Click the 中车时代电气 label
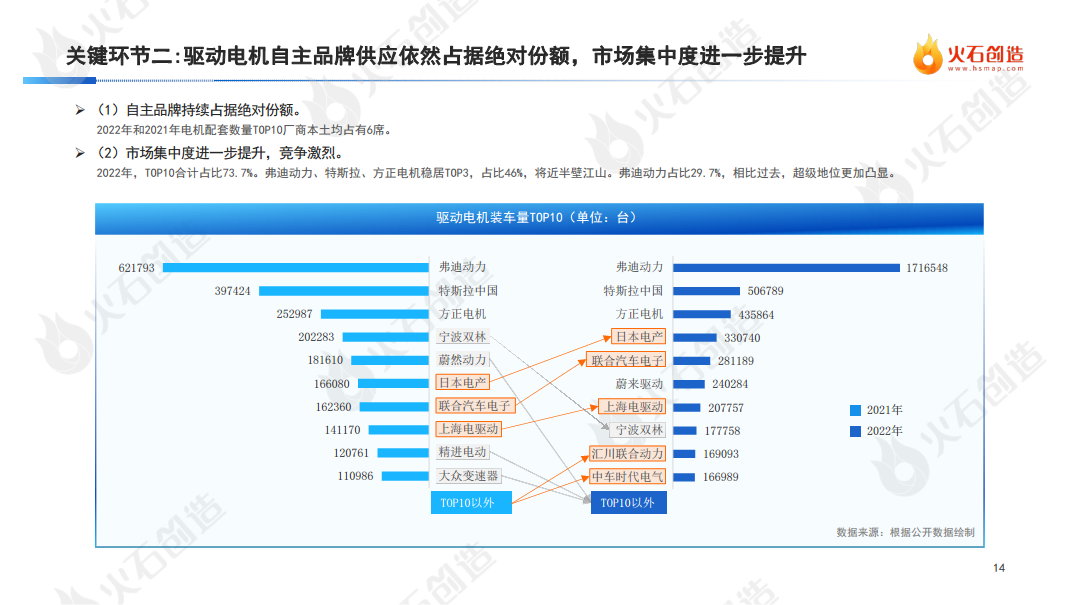The width and height of the screenshot is (1077, 605). [627, 477]
